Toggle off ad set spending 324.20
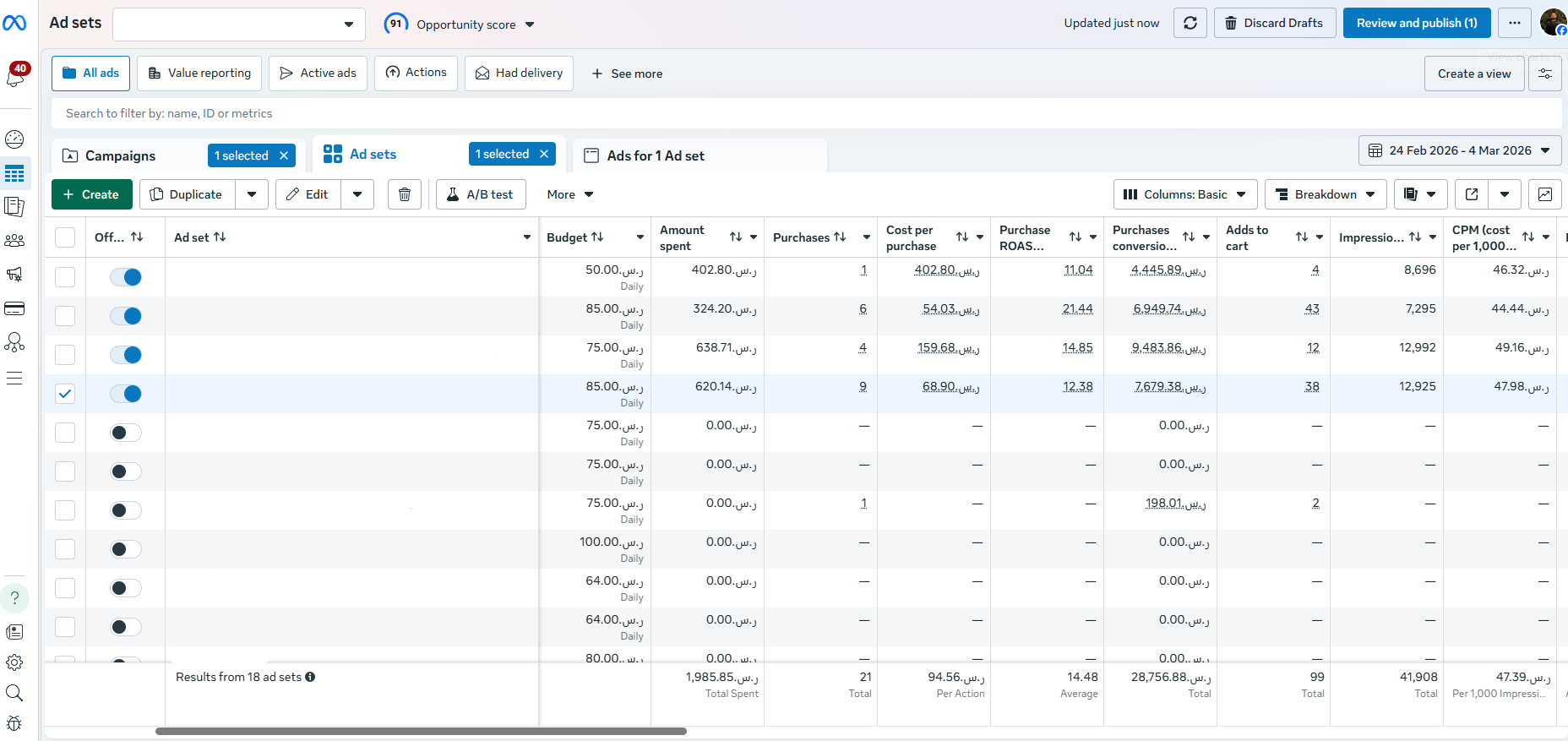Image resolution: width=1568 pixels, height=741 pixels. [126, 316]
